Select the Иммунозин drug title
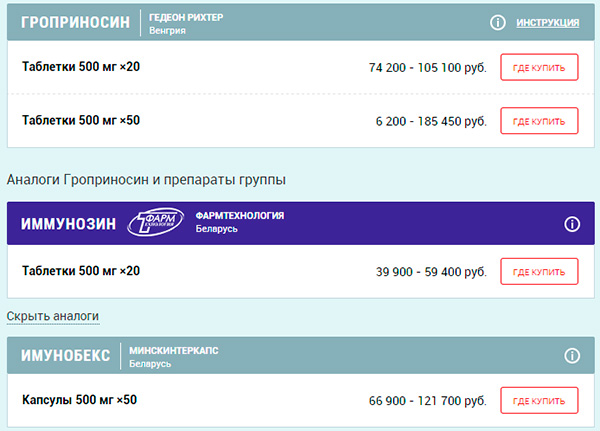This screenshot has width=600, height=431. tap(68, 224)
